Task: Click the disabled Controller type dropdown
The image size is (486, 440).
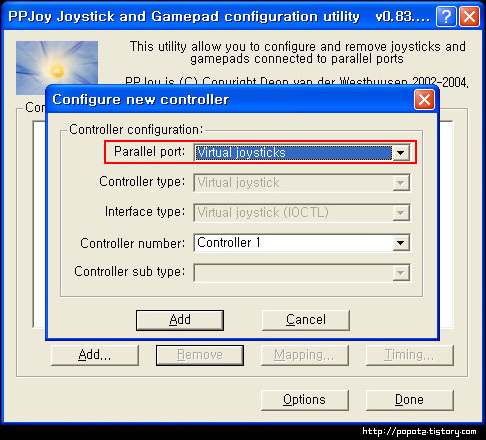Action: tap(302, 183)
